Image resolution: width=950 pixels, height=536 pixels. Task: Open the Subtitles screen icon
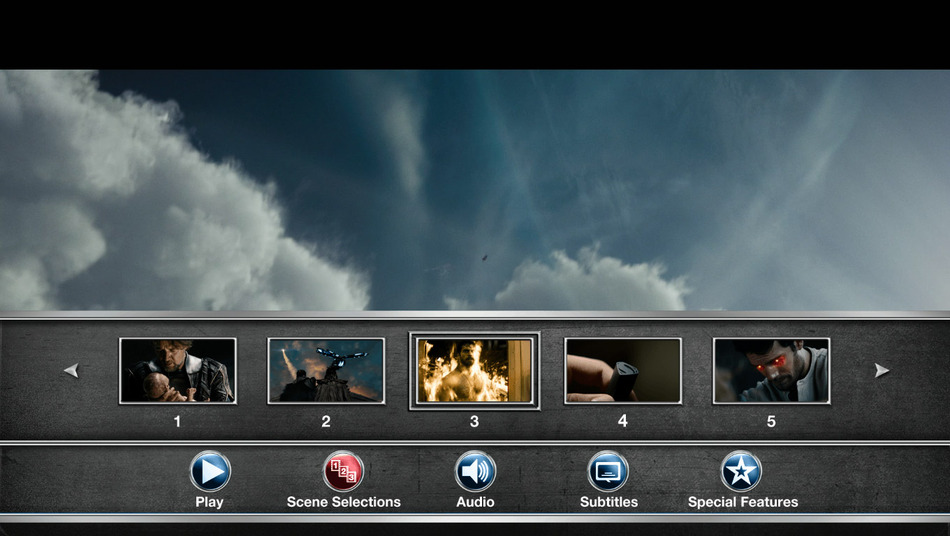608,471
